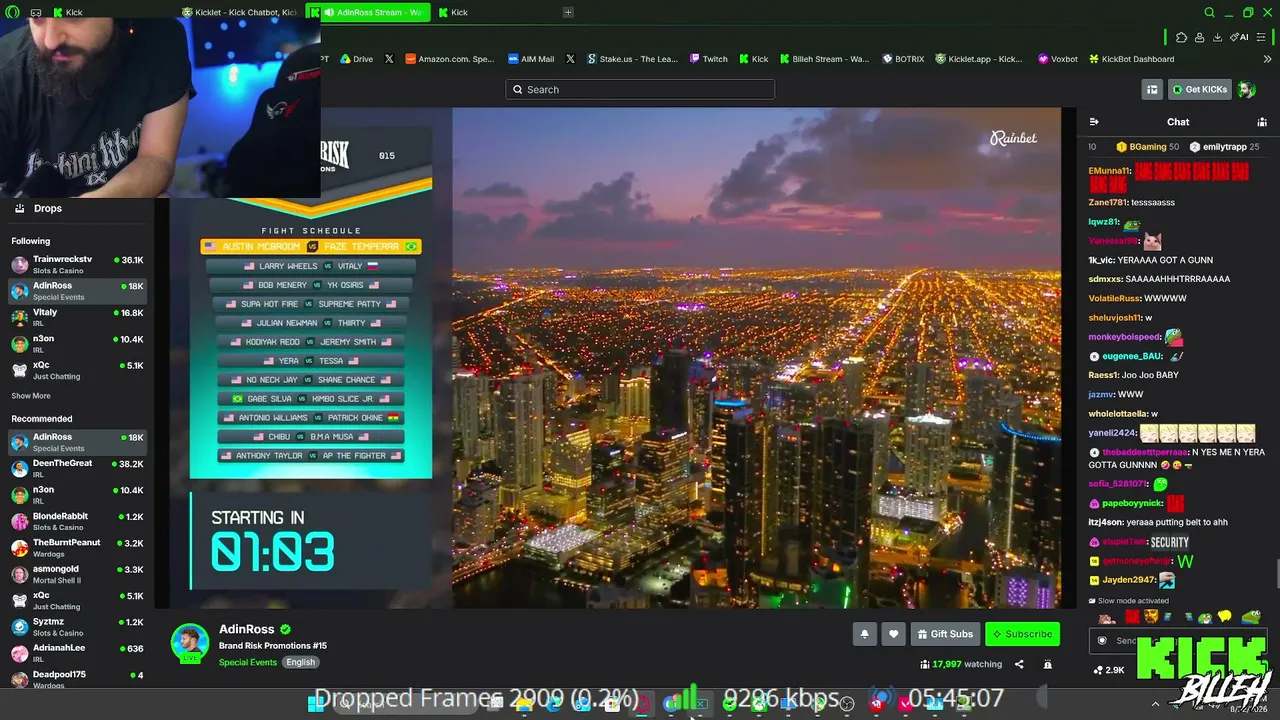
Task: Open AdrianahLee in Recommended
Action: 77,653
